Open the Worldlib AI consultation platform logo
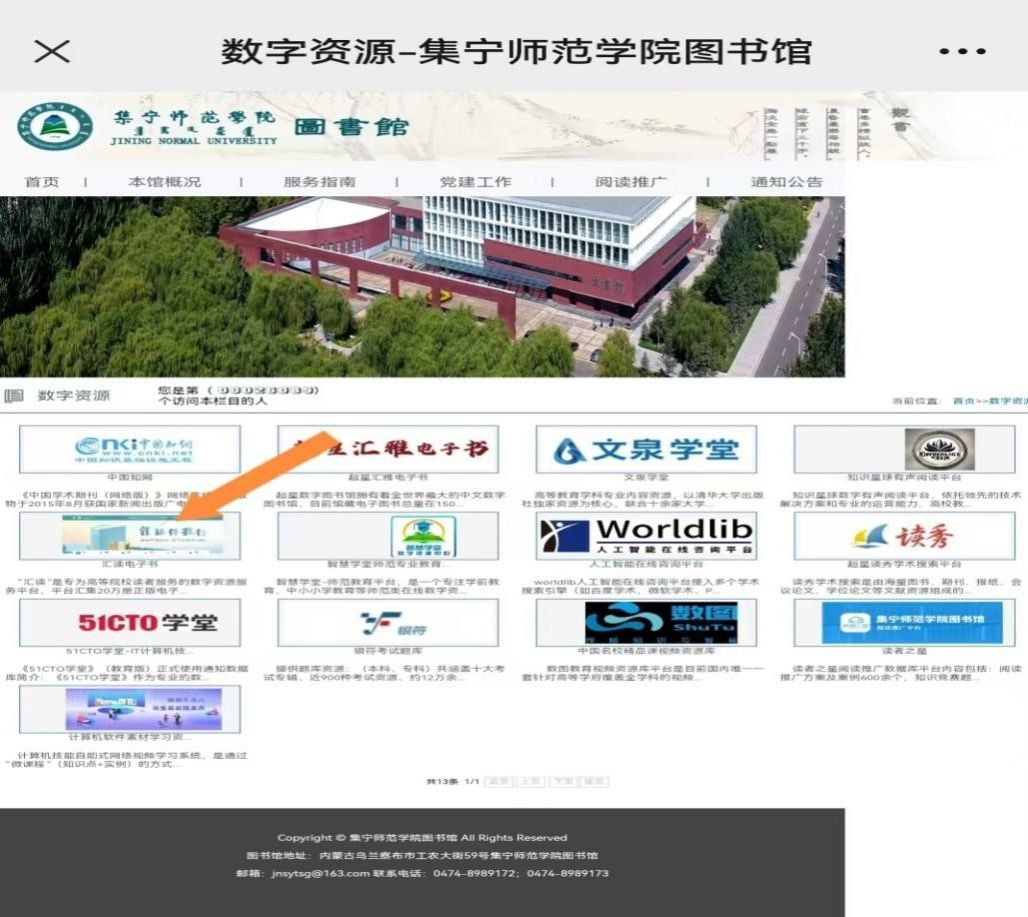 [646, 536]
